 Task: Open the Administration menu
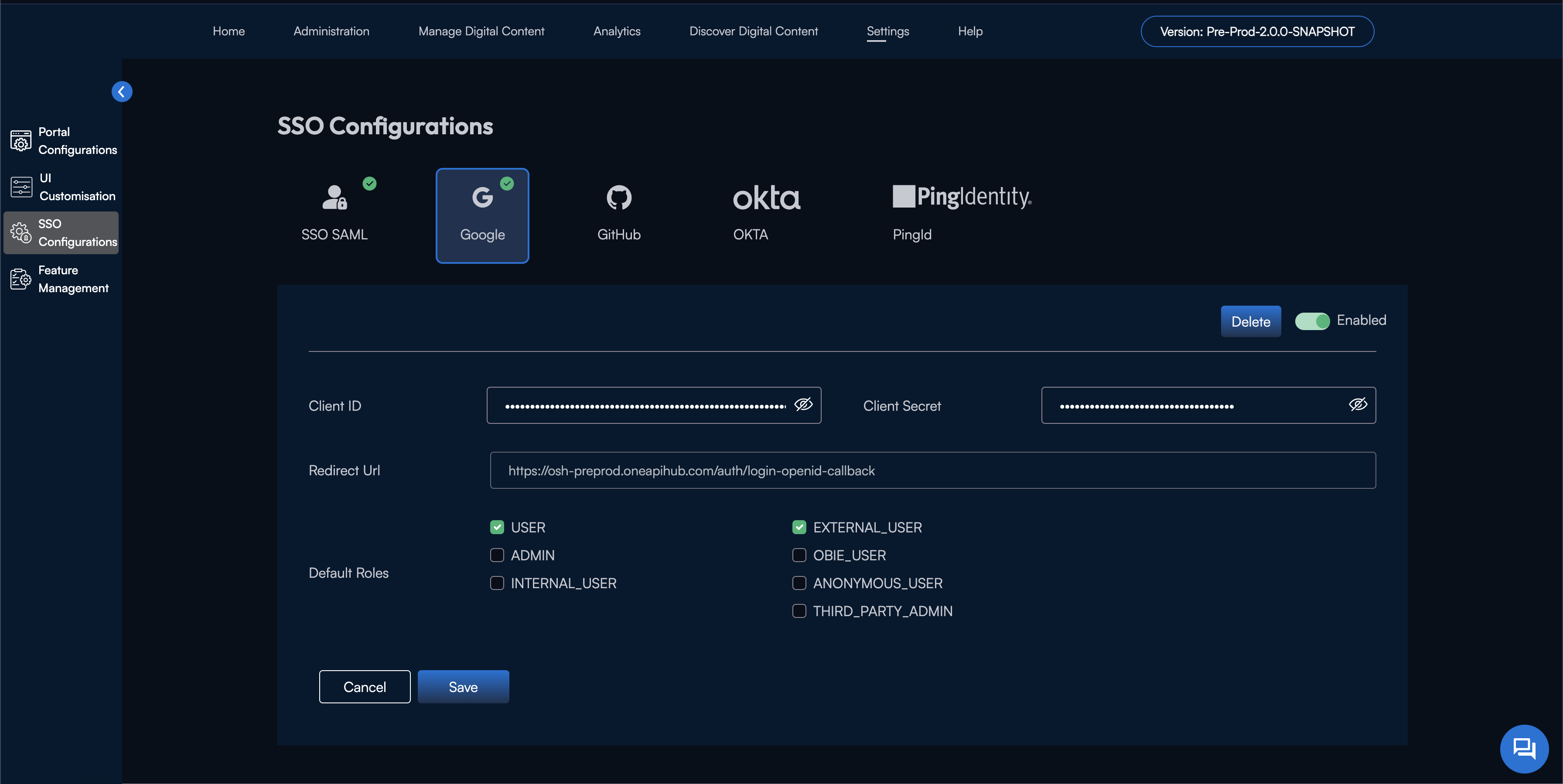coord(331,31)
